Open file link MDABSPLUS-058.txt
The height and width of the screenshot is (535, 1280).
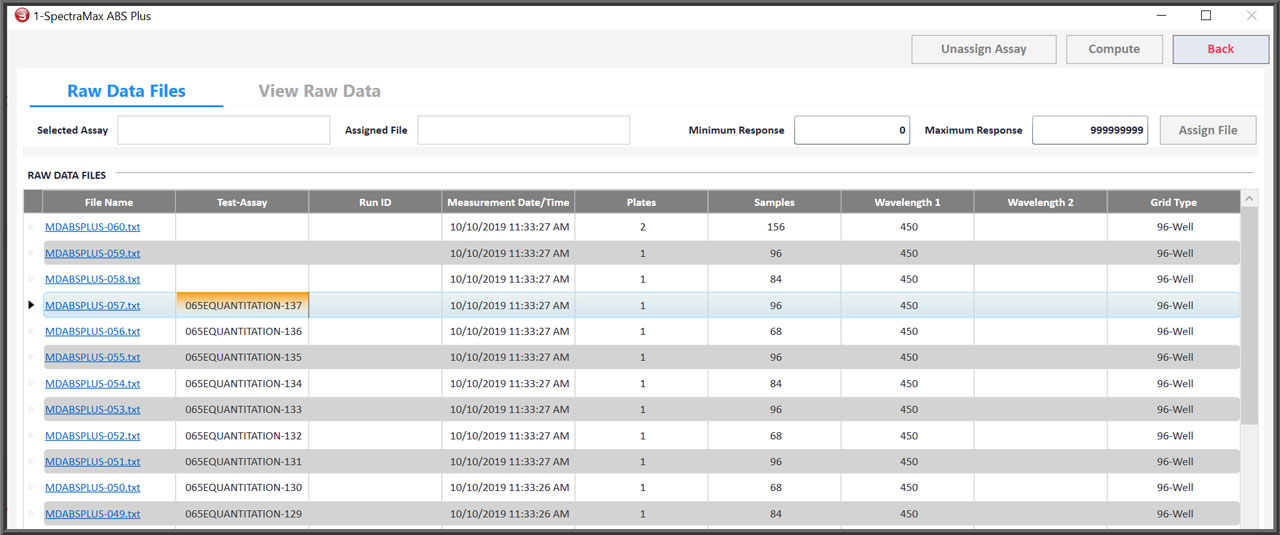pos(93,279)
